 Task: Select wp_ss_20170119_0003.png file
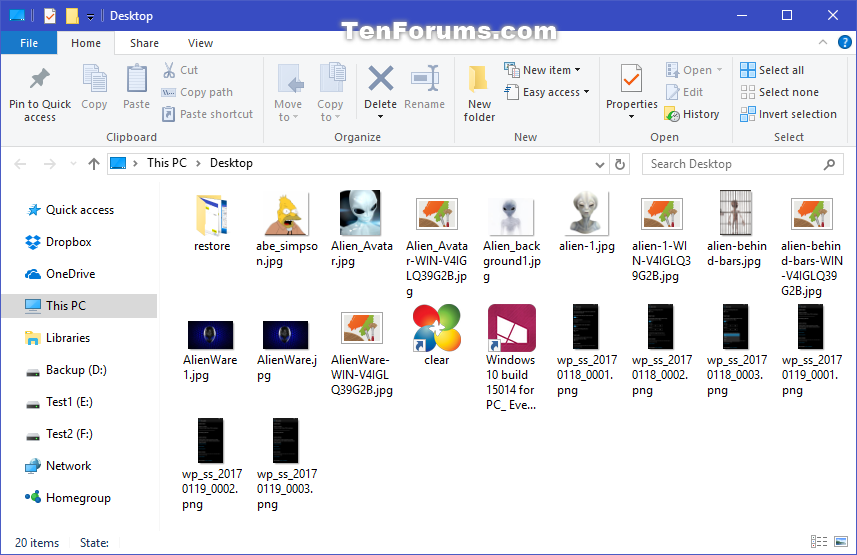[x=286, y=465]
